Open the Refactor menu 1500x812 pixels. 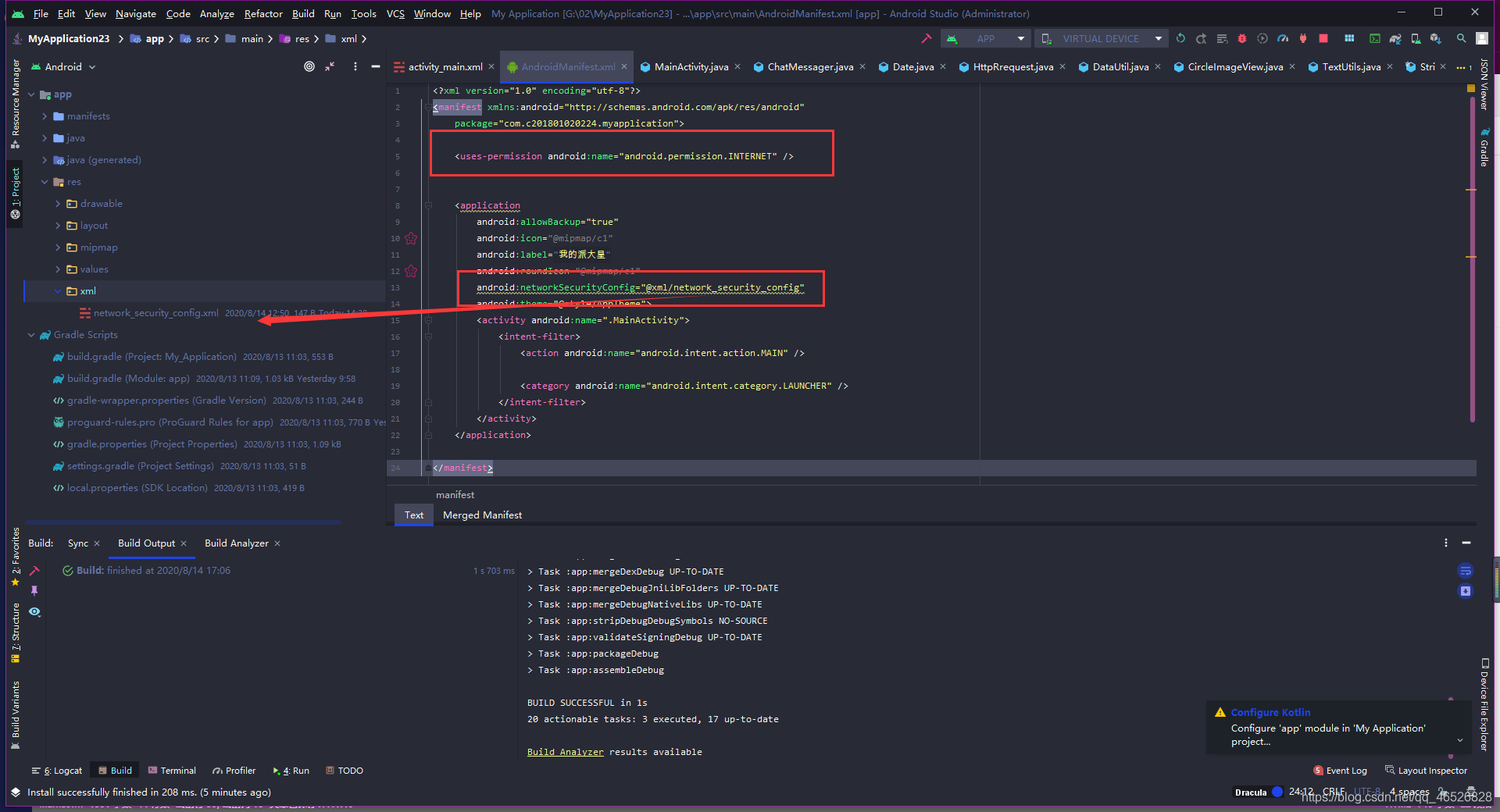[263, 13]
